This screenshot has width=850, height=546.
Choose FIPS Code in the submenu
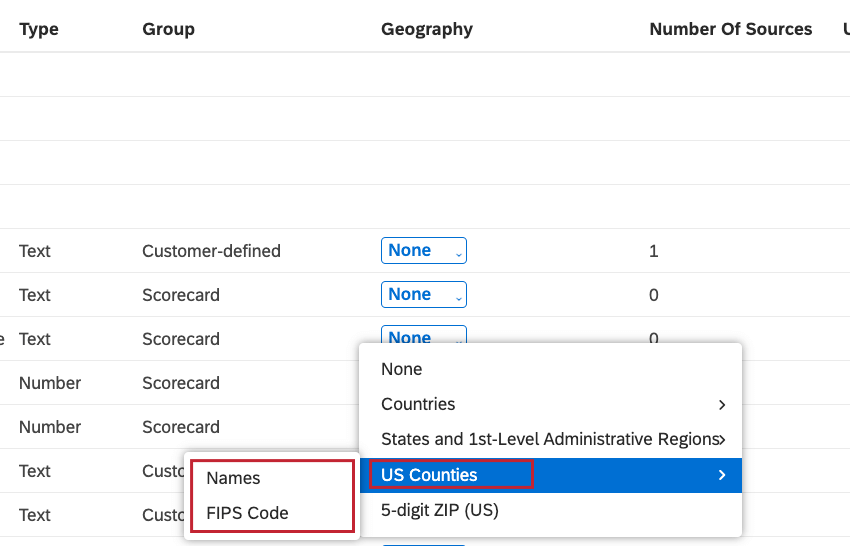(247, 513)
